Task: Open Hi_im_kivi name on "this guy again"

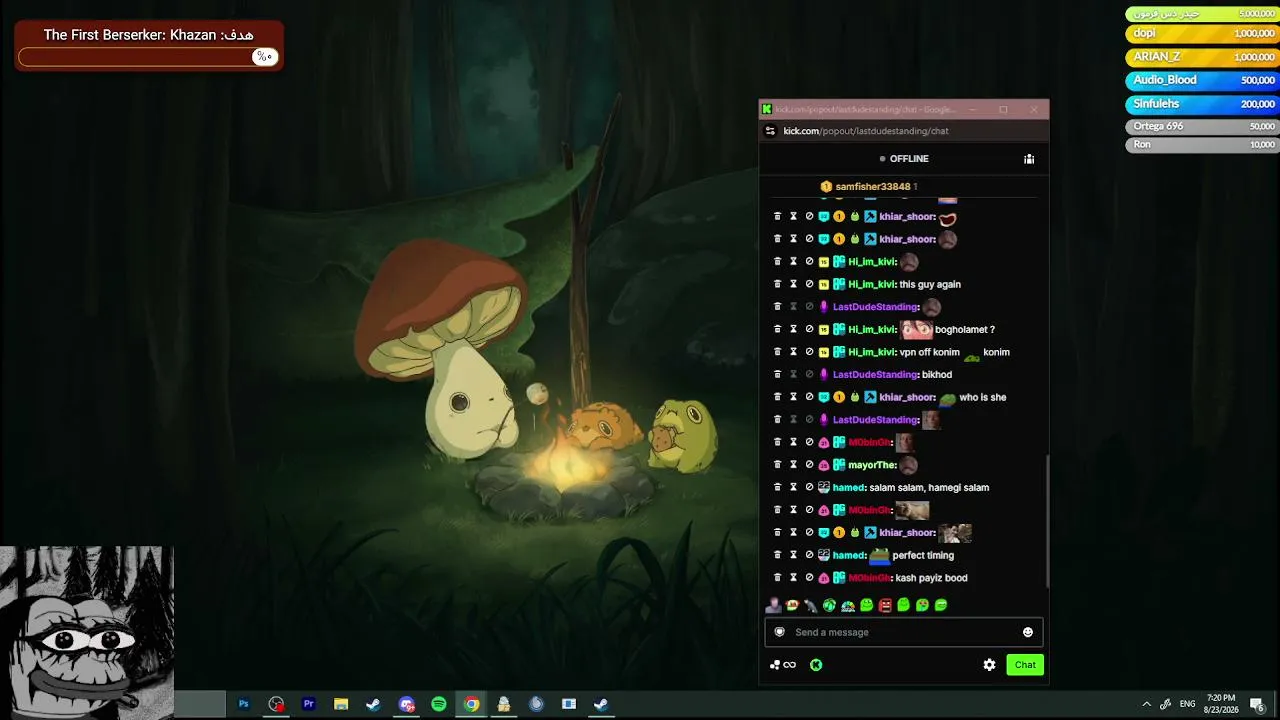Action: click(x=872, y=284)
